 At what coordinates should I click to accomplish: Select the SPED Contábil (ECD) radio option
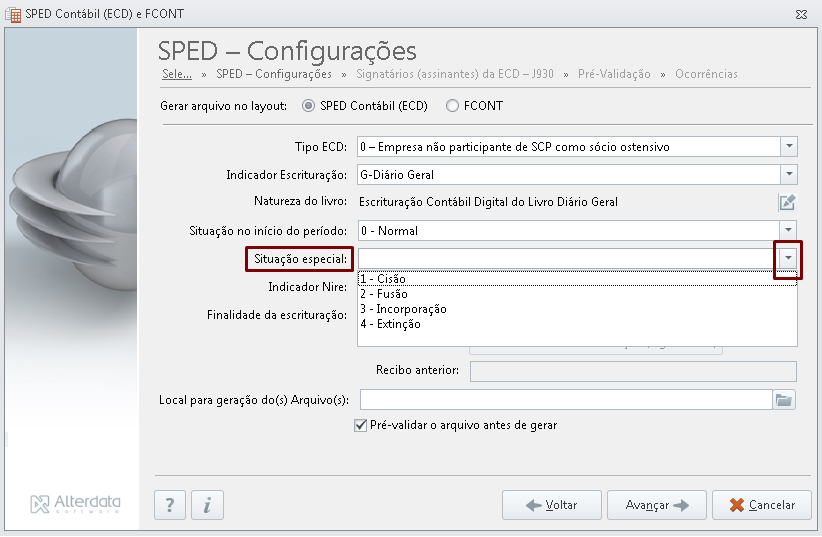click(x=308, y=106)
